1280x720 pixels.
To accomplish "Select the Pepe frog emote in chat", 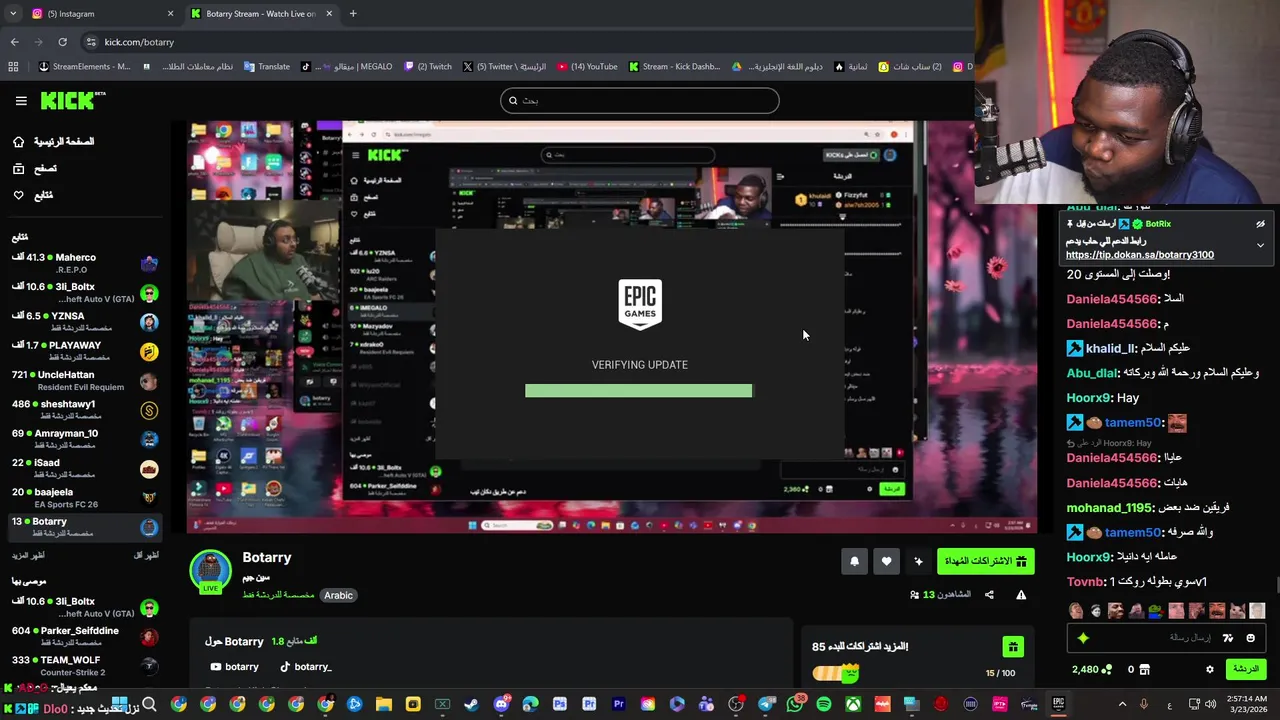I will coord(1156,611).
